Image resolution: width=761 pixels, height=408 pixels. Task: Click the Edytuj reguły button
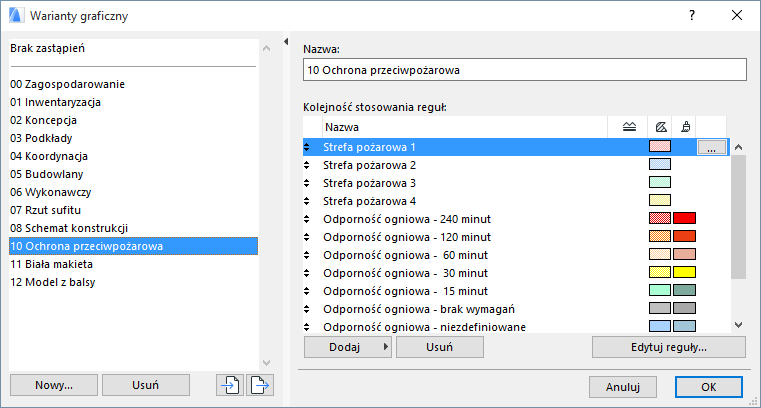click(668, 347)
